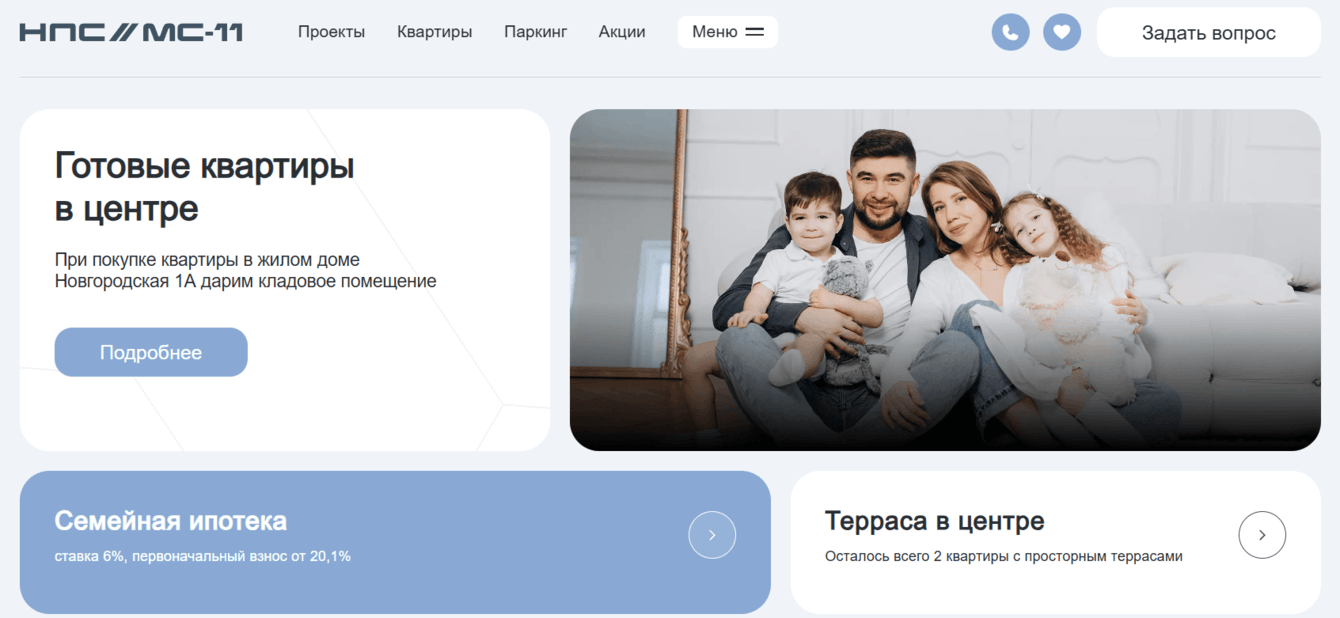Select the white heart icon on blue background
Image resolution: width=1340 pixels, height=618 pixels.
[x=1062, y=31]
